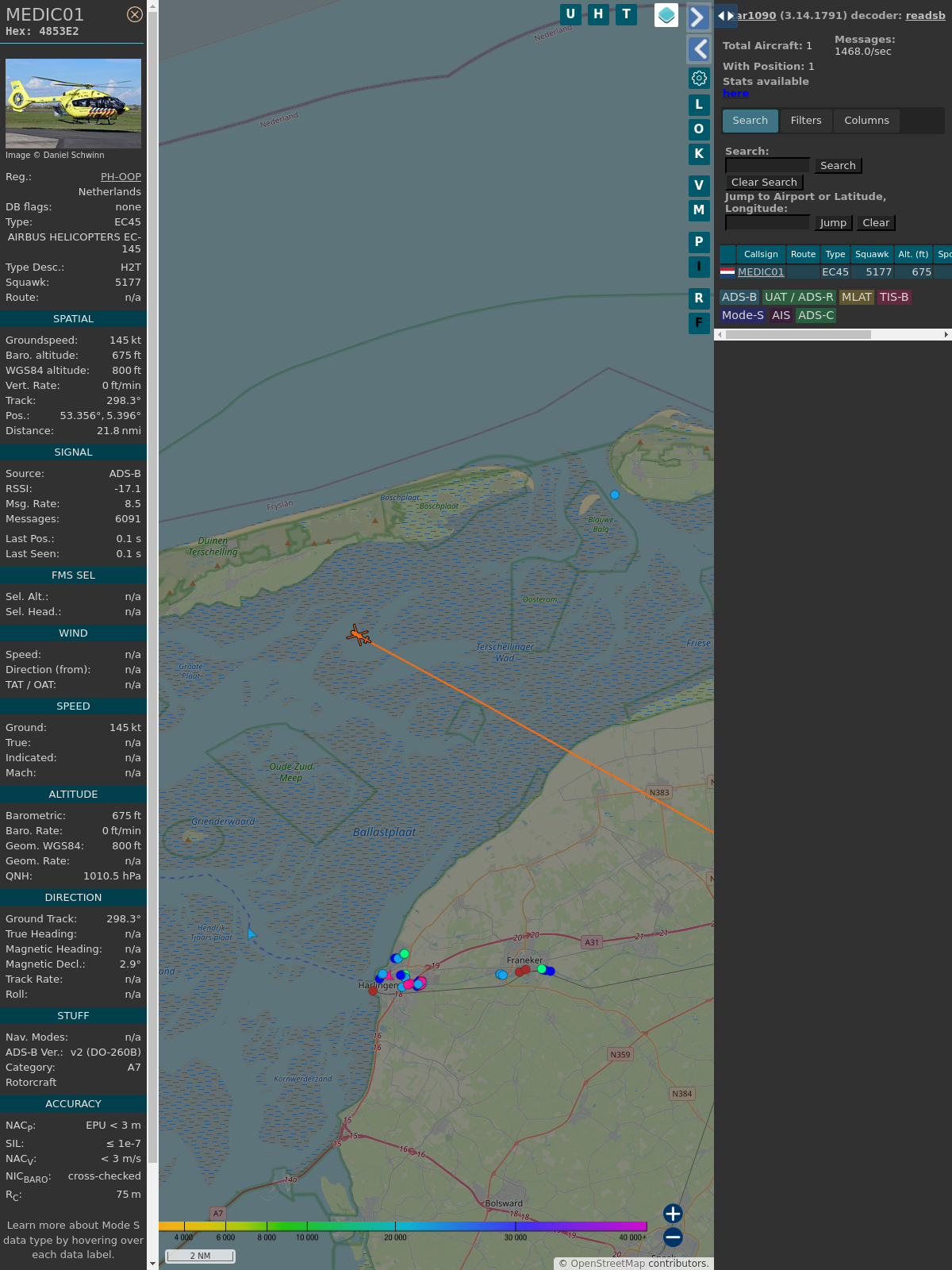Zoom in with the plus button

[x=673, y=1214]
